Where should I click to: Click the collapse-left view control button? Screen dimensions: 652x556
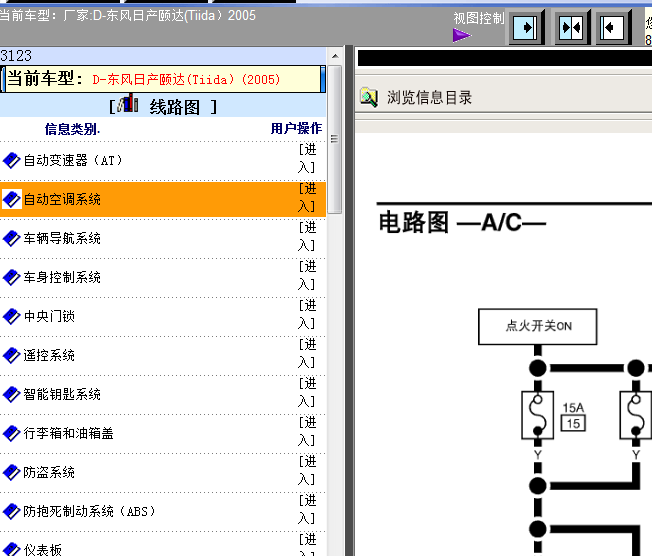pos(612,28)
